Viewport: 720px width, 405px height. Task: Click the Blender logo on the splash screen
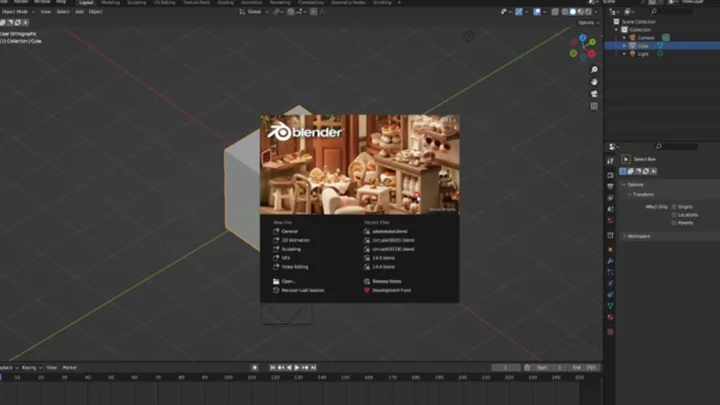(x=305, y=132)
